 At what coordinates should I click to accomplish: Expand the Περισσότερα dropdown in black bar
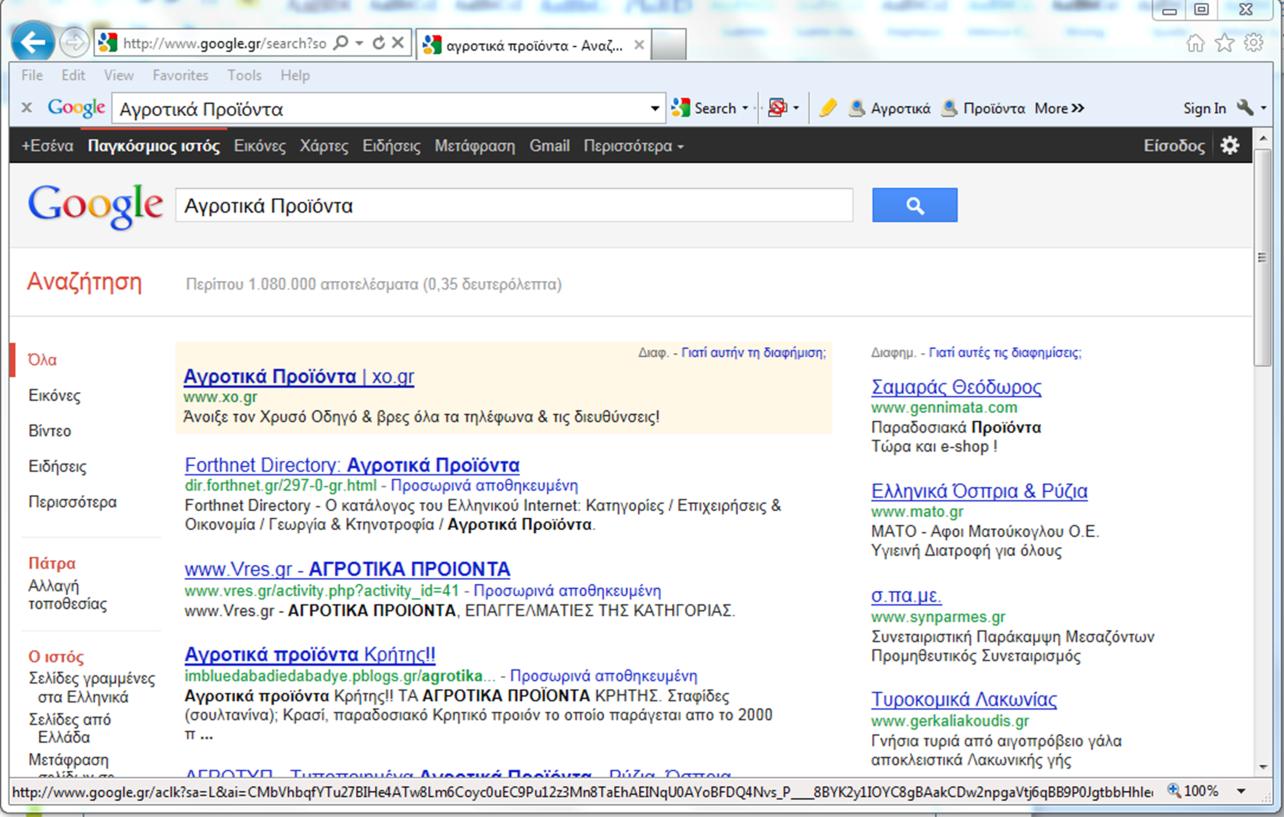(634, 146)
